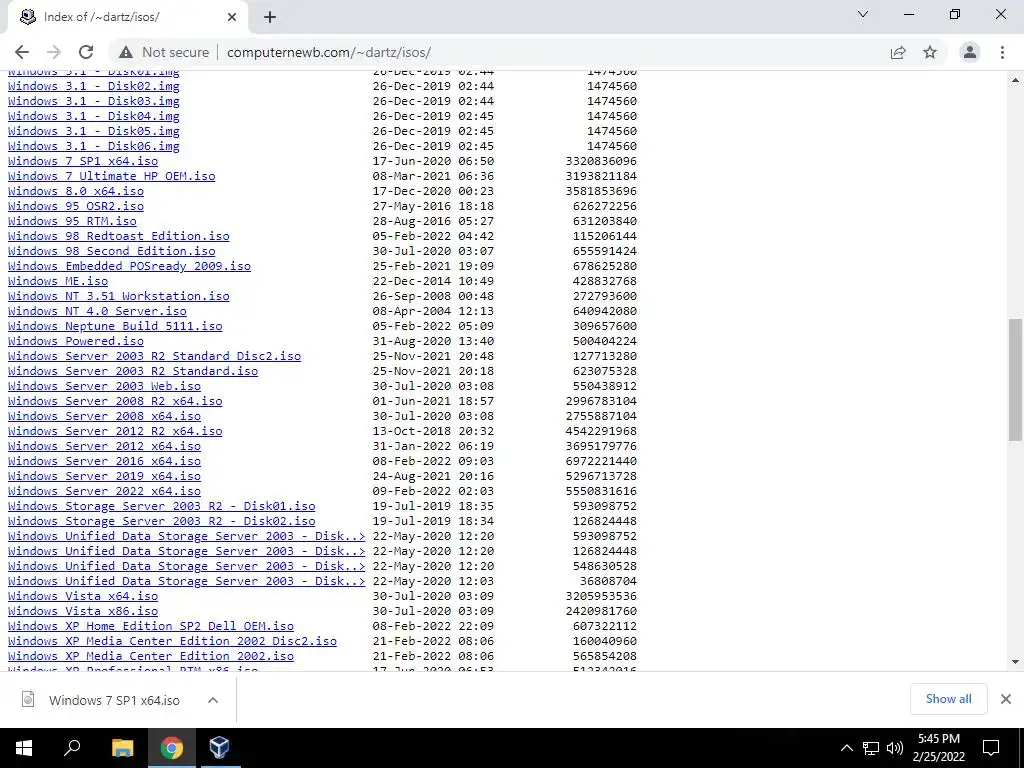Image resolution: width=1024 pixels, height=768 pixels.
Task: Open the VirtualBox taskbar icon
Action: point(219,748)
